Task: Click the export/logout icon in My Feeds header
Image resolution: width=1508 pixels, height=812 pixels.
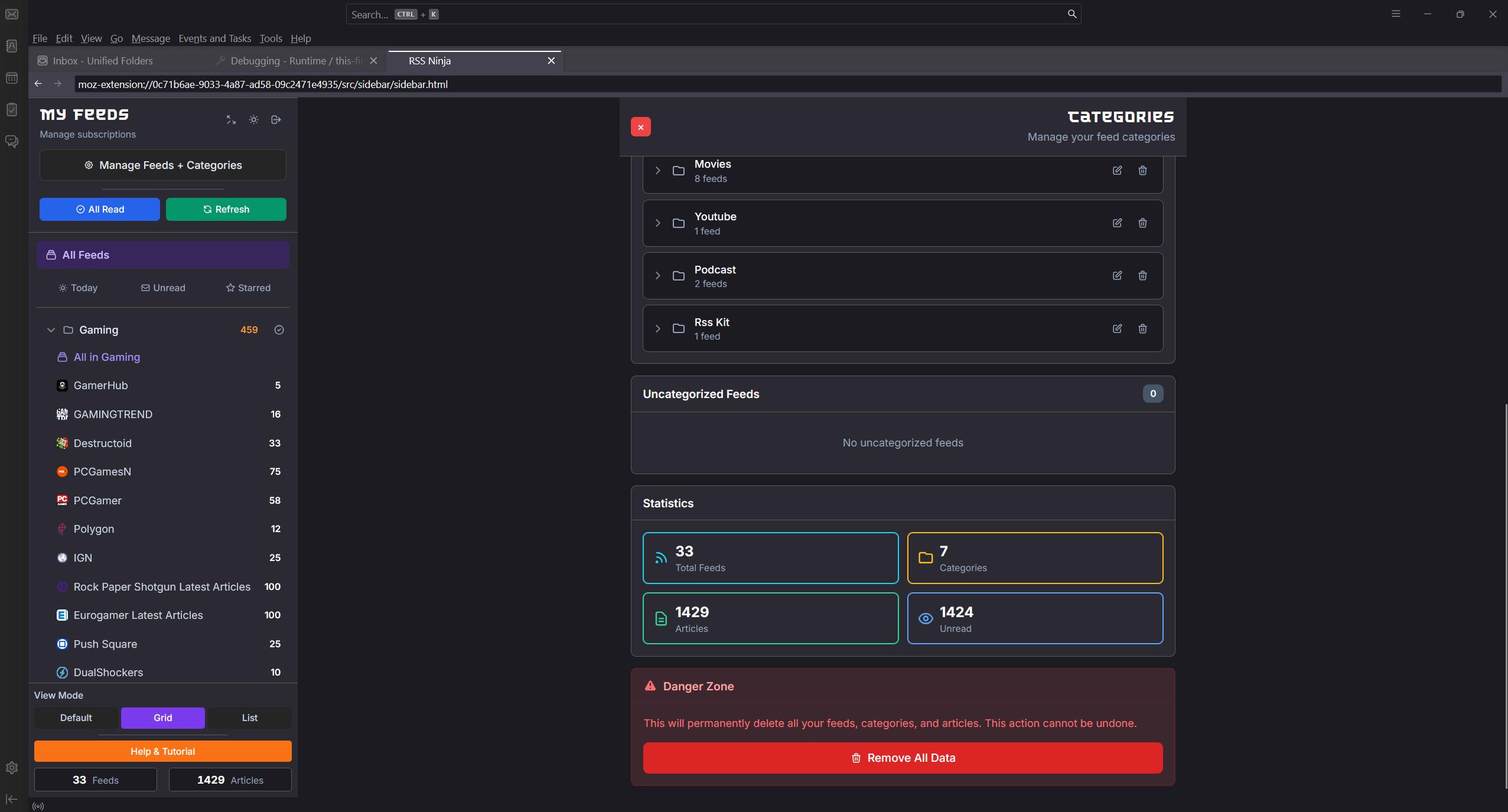Action: 276,120
